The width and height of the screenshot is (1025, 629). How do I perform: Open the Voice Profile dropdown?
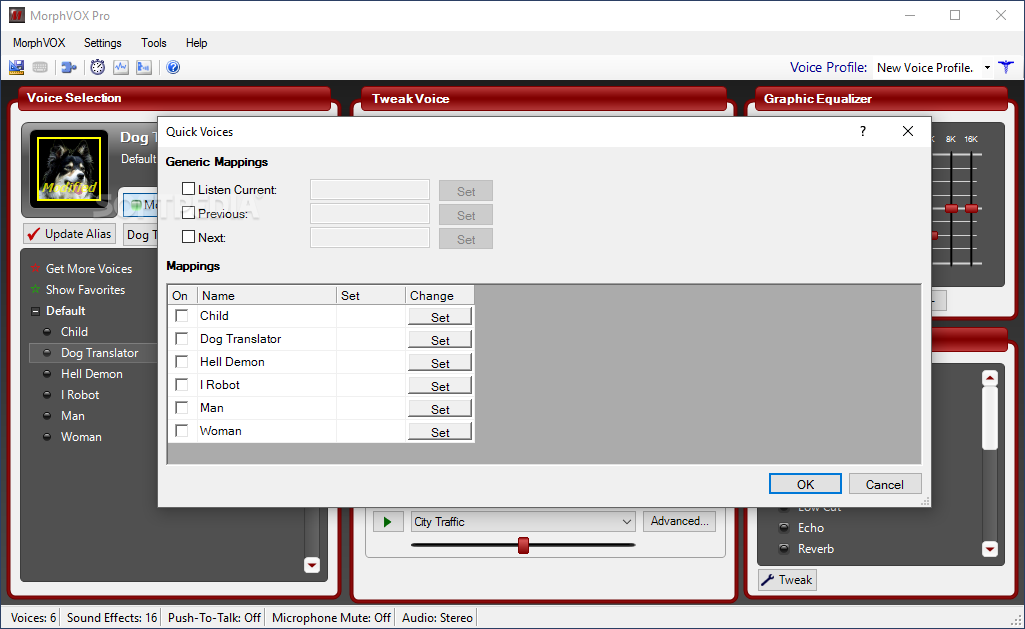(987, 67)
